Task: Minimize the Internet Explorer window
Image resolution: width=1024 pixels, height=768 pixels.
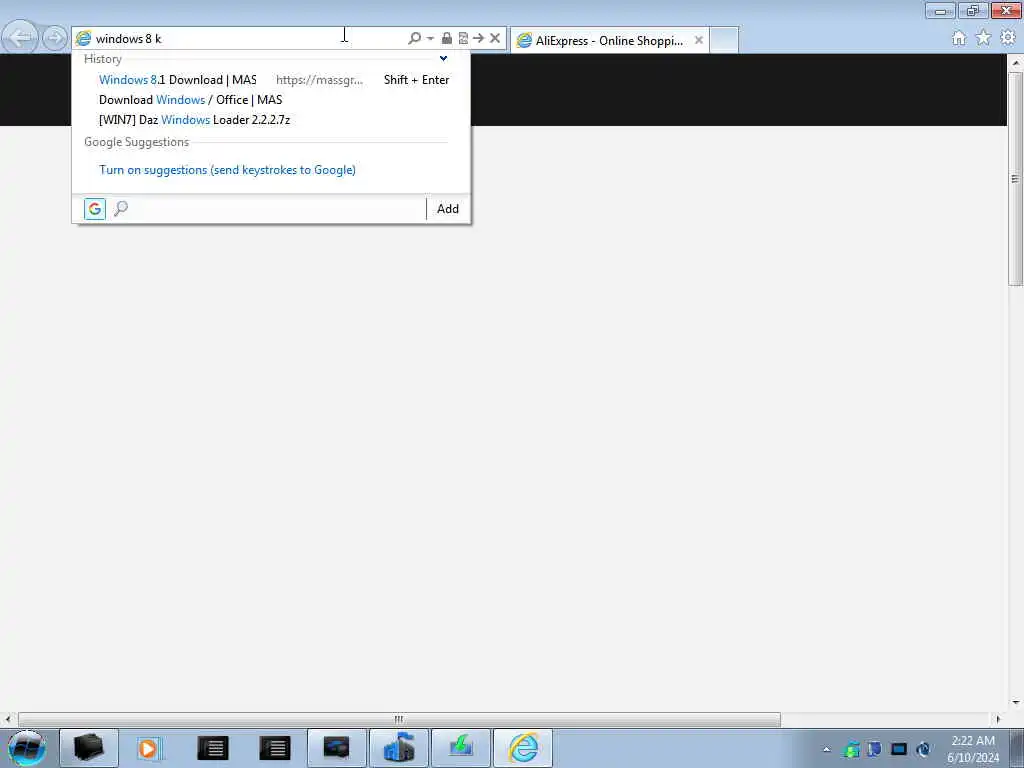Action: [x=940, y=10]
